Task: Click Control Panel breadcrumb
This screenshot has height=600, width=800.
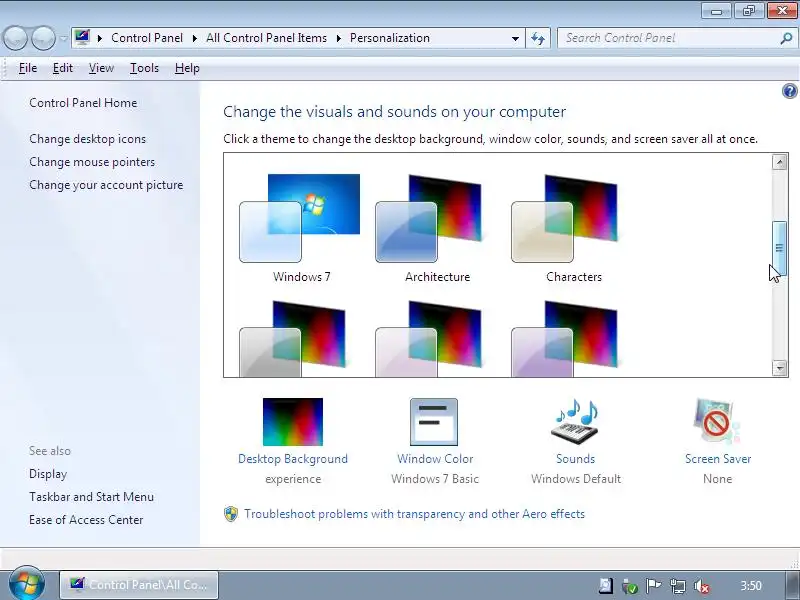Action: pyautogui.click(x=147, y=38)
